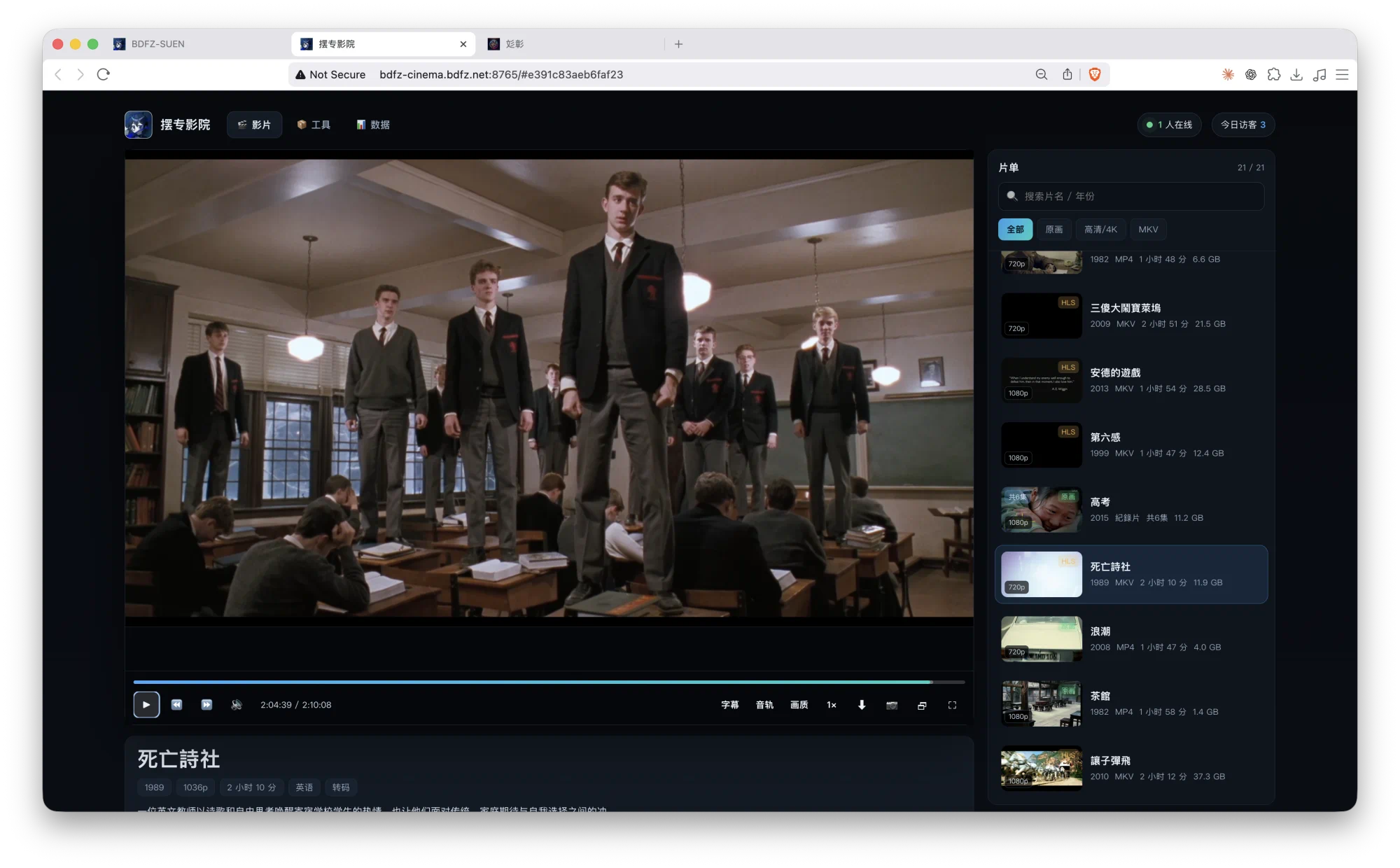Toggle picture-in-picture mode icon

(x=922, y=705)
